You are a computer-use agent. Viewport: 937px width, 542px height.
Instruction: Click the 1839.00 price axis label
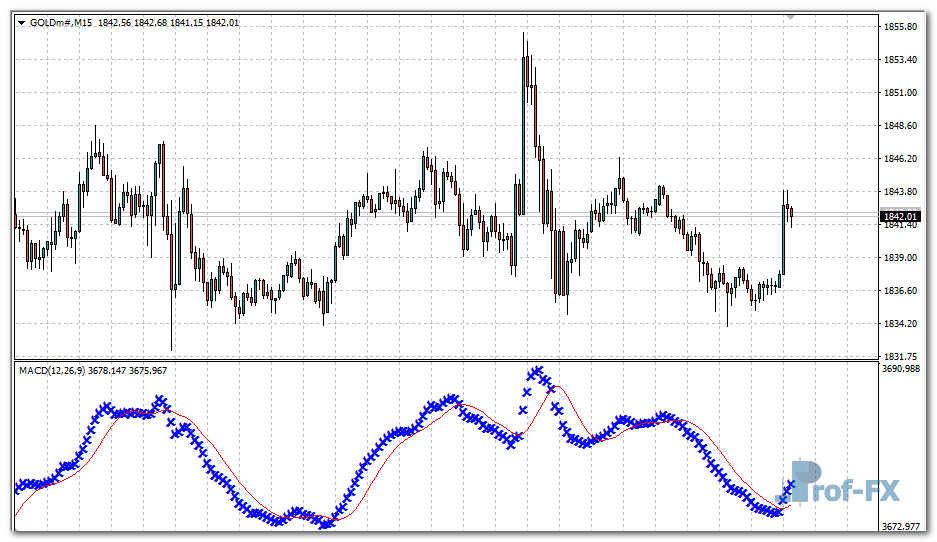pos(901,258)
